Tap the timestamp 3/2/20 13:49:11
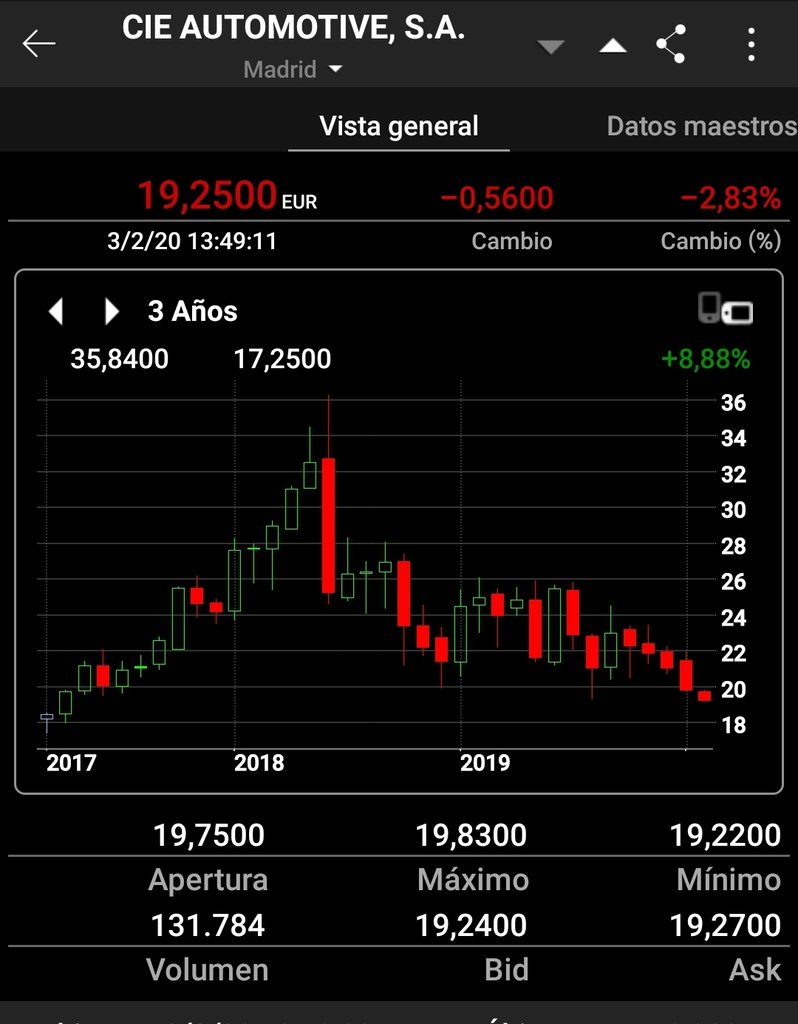This screenshot has height=1024, width=798. [x=192, y=241]
